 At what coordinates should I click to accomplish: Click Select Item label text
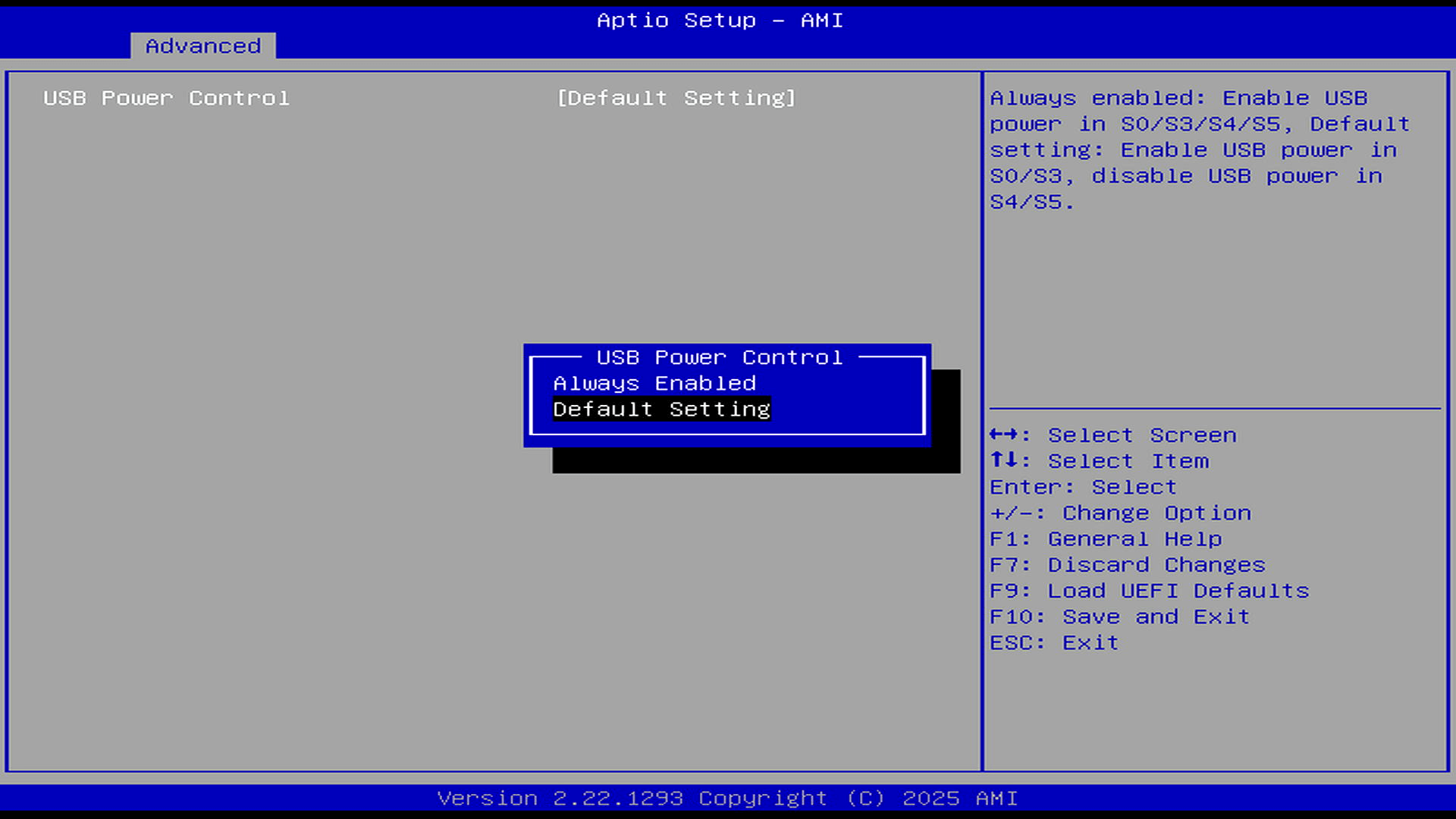click(x=1128, y=461)
